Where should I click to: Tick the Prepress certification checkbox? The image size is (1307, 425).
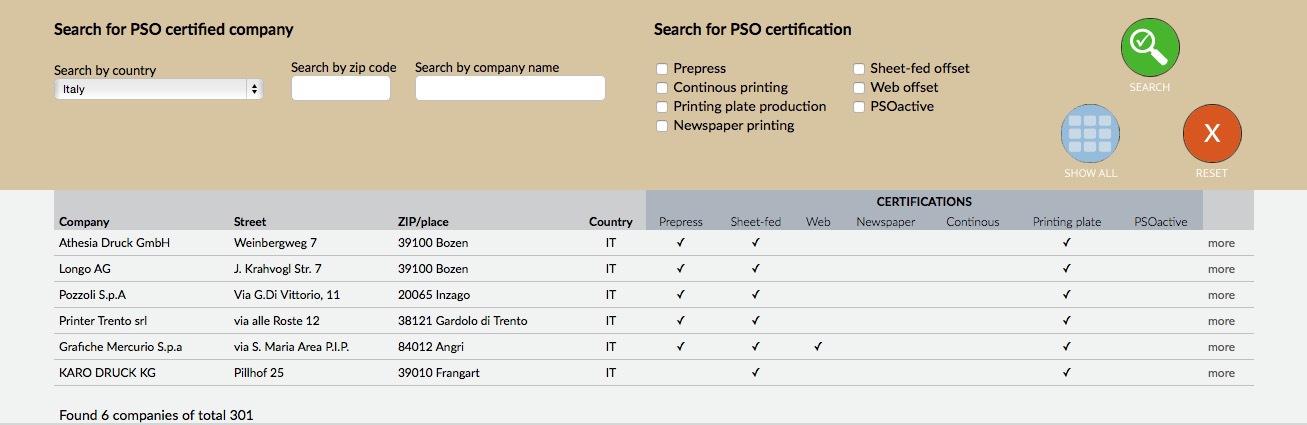(x=662, y=69)
